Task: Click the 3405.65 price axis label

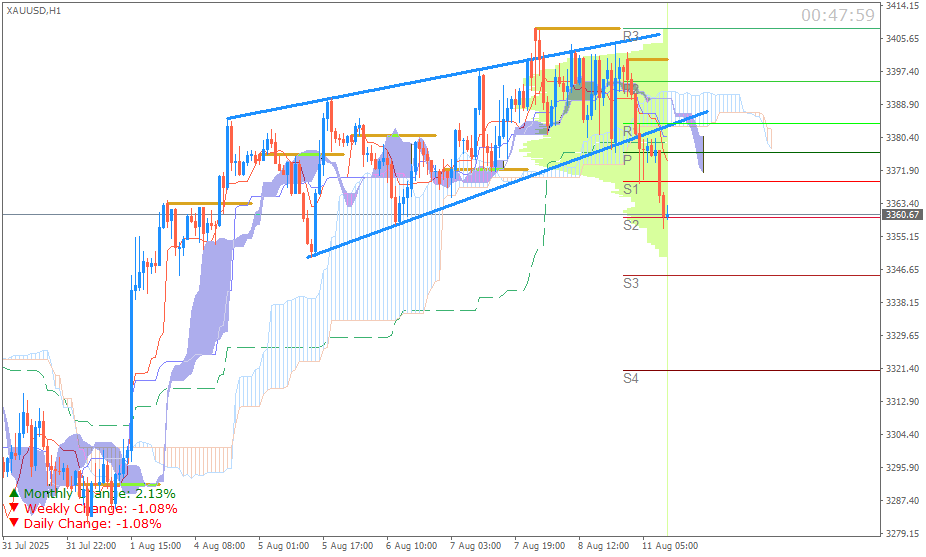Action: point(902,38)
